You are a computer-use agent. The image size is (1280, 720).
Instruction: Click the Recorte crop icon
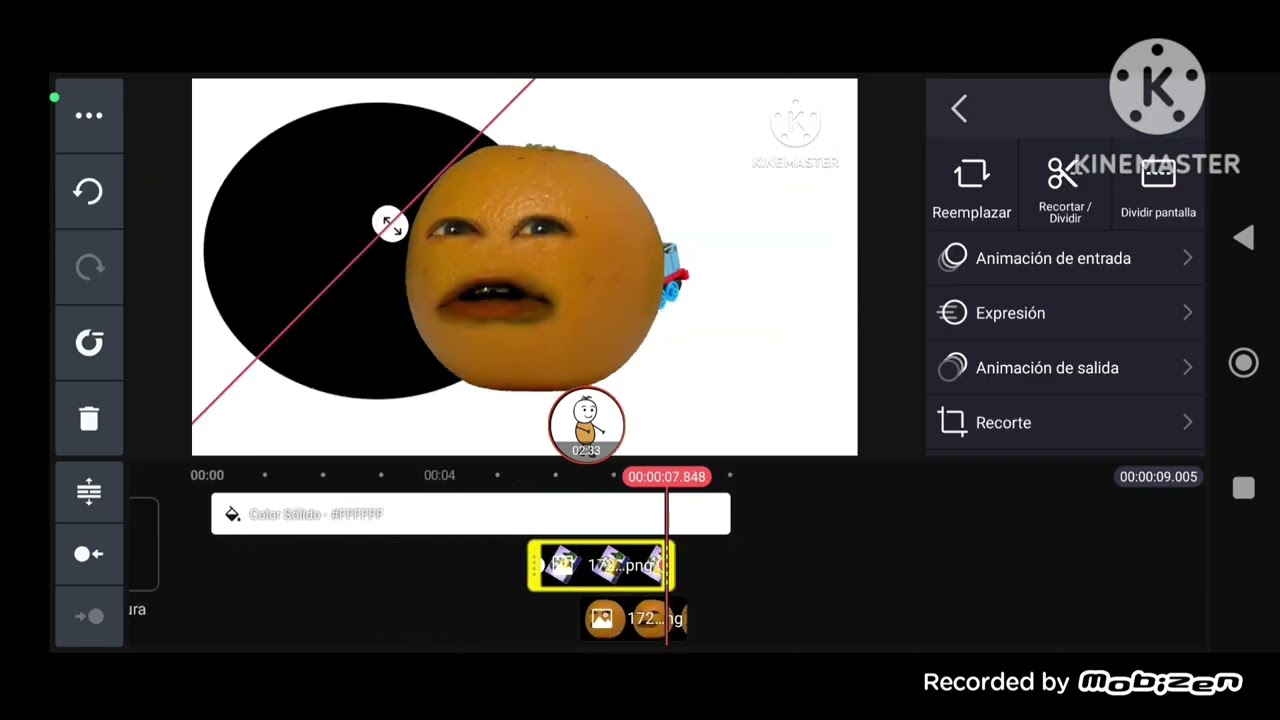pyautogui.click(x=952, y=422)
